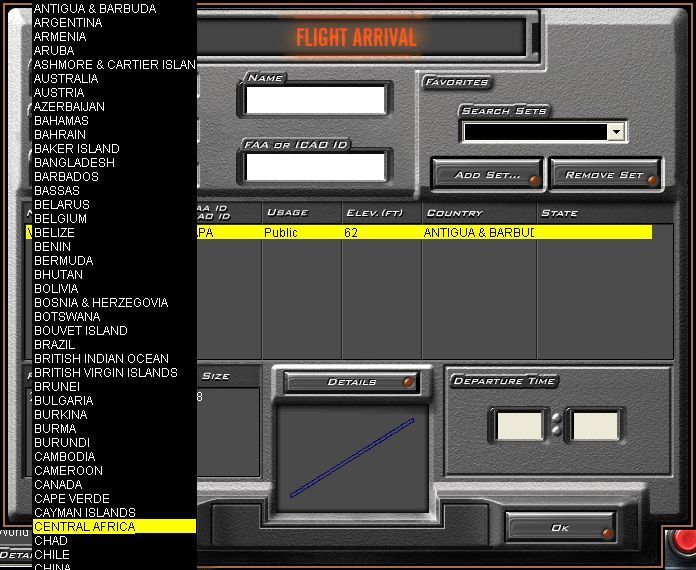696x570 pixels.
Task: Click the Departure Time hours box
Action: [520, 425]
